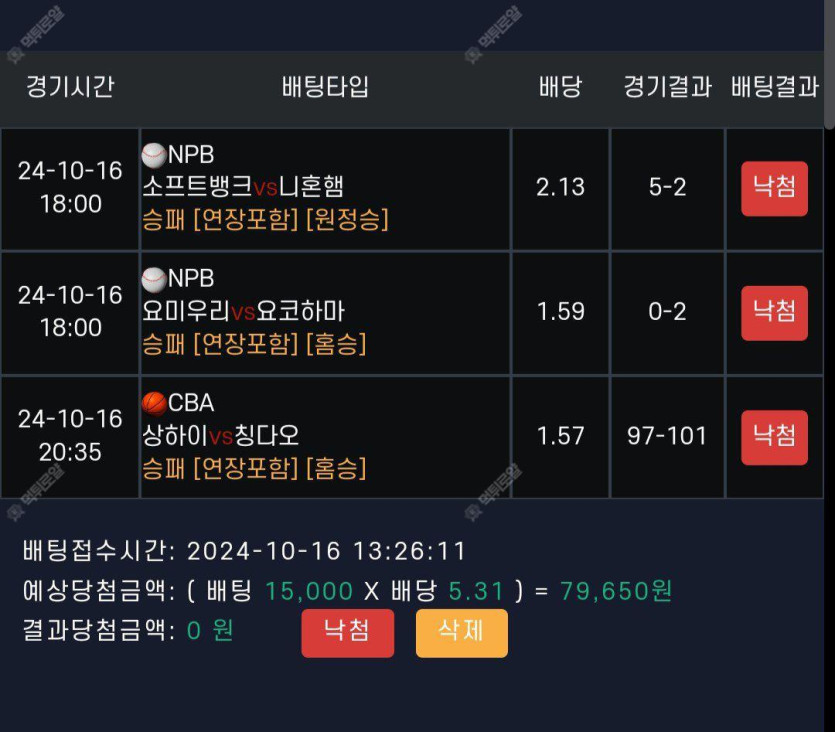835x732 pixels.
Task: Select the 배당 column header
Action: click(x=560, y=86)
